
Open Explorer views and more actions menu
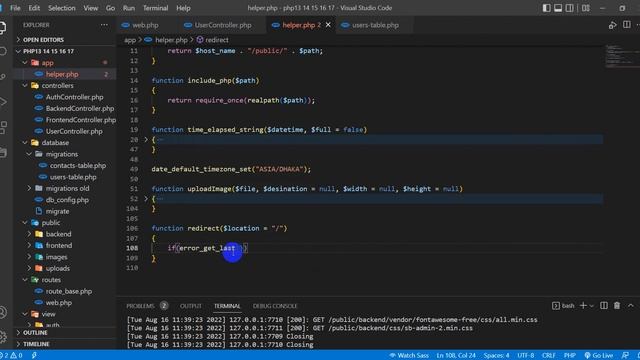[x=104, y=25]
